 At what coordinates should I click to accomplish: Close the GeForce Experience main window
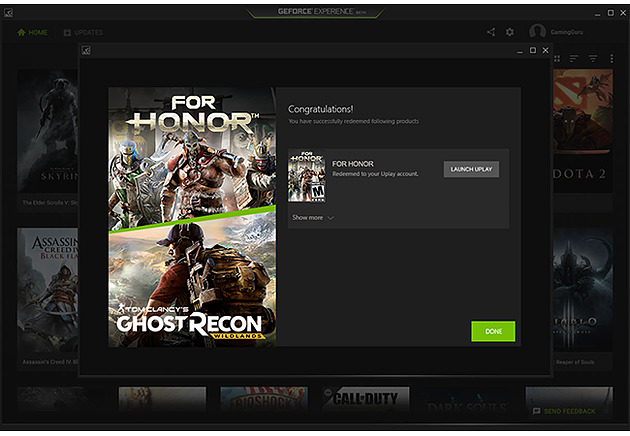click(x=623, y=13)
